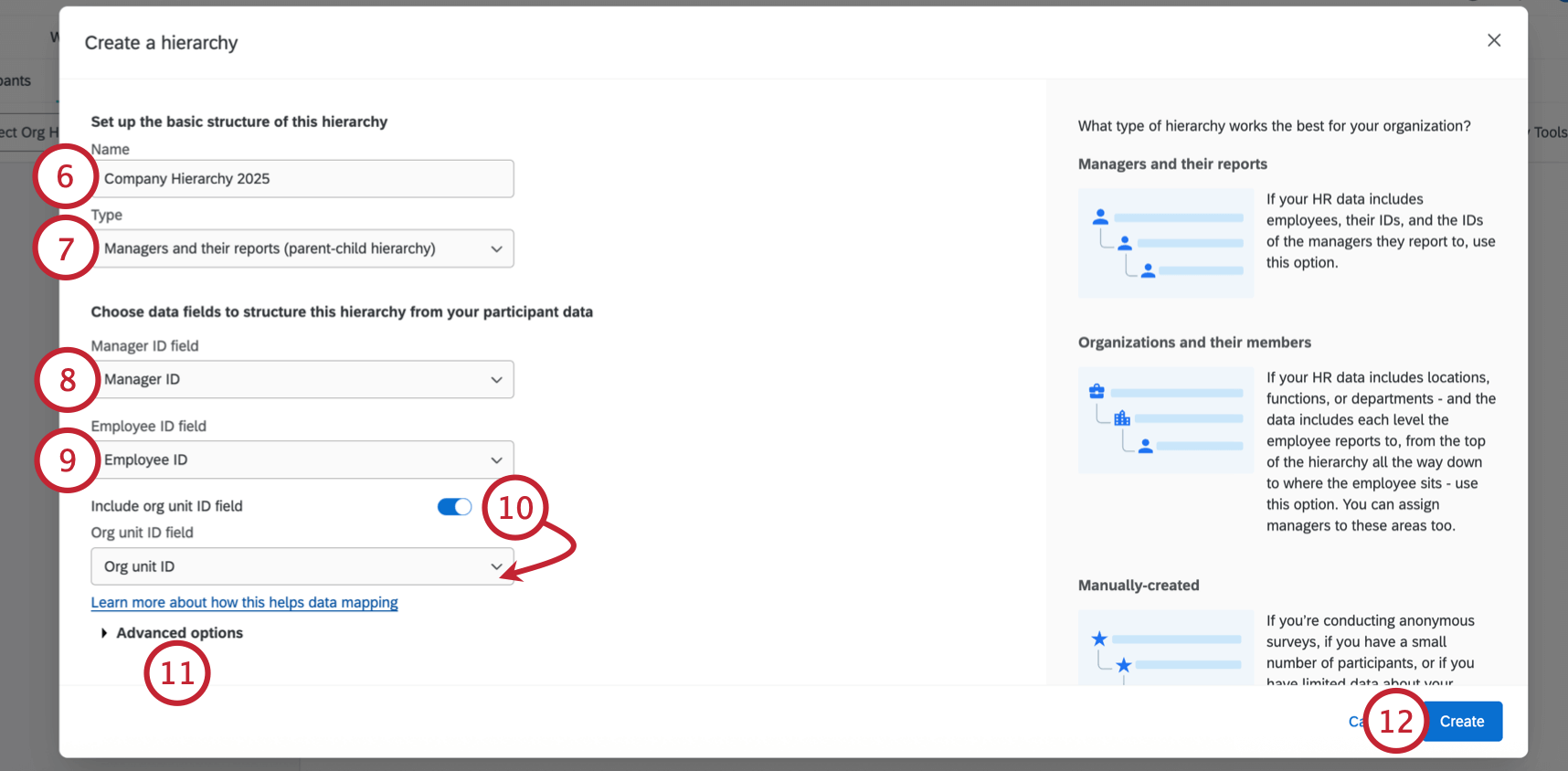Click the Organizations and their members illustration

(1166, 420)
